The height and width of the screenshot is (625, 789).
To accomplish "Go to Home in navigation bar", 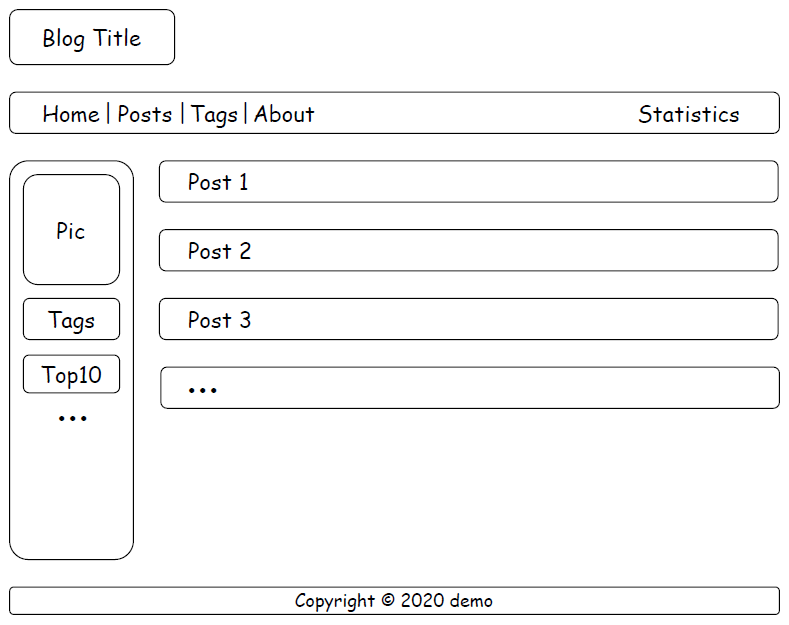I will point(70,114).
